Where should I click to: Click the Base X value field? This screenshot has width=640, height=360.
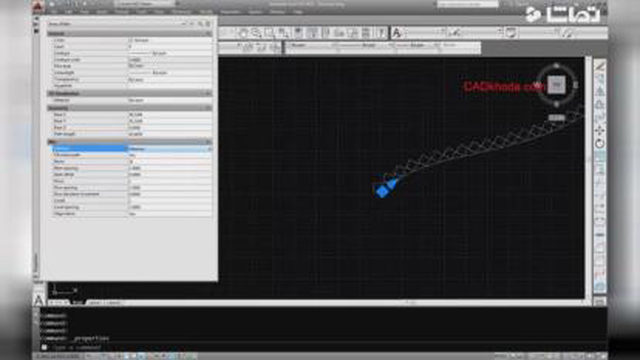click(x=170, y=115)
